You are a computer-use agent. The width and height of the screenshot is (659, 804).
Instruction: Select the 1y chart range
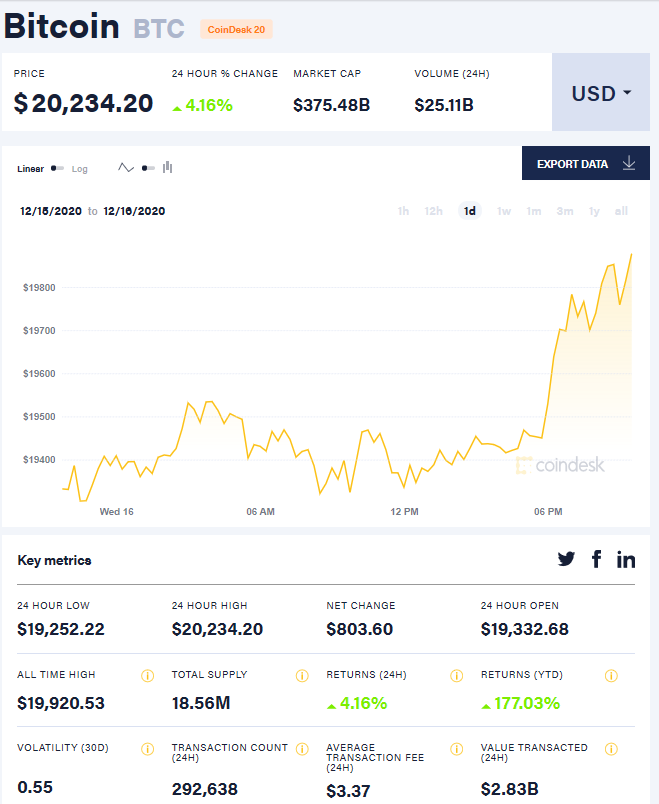[x=594, y=211]
